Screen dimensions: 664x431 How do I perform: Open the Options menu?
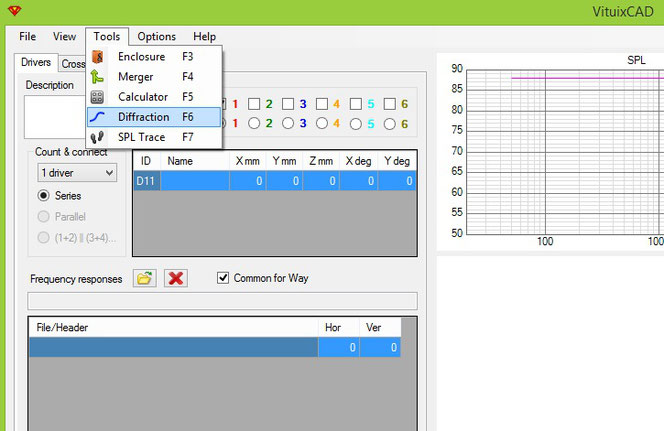[156, 36]
